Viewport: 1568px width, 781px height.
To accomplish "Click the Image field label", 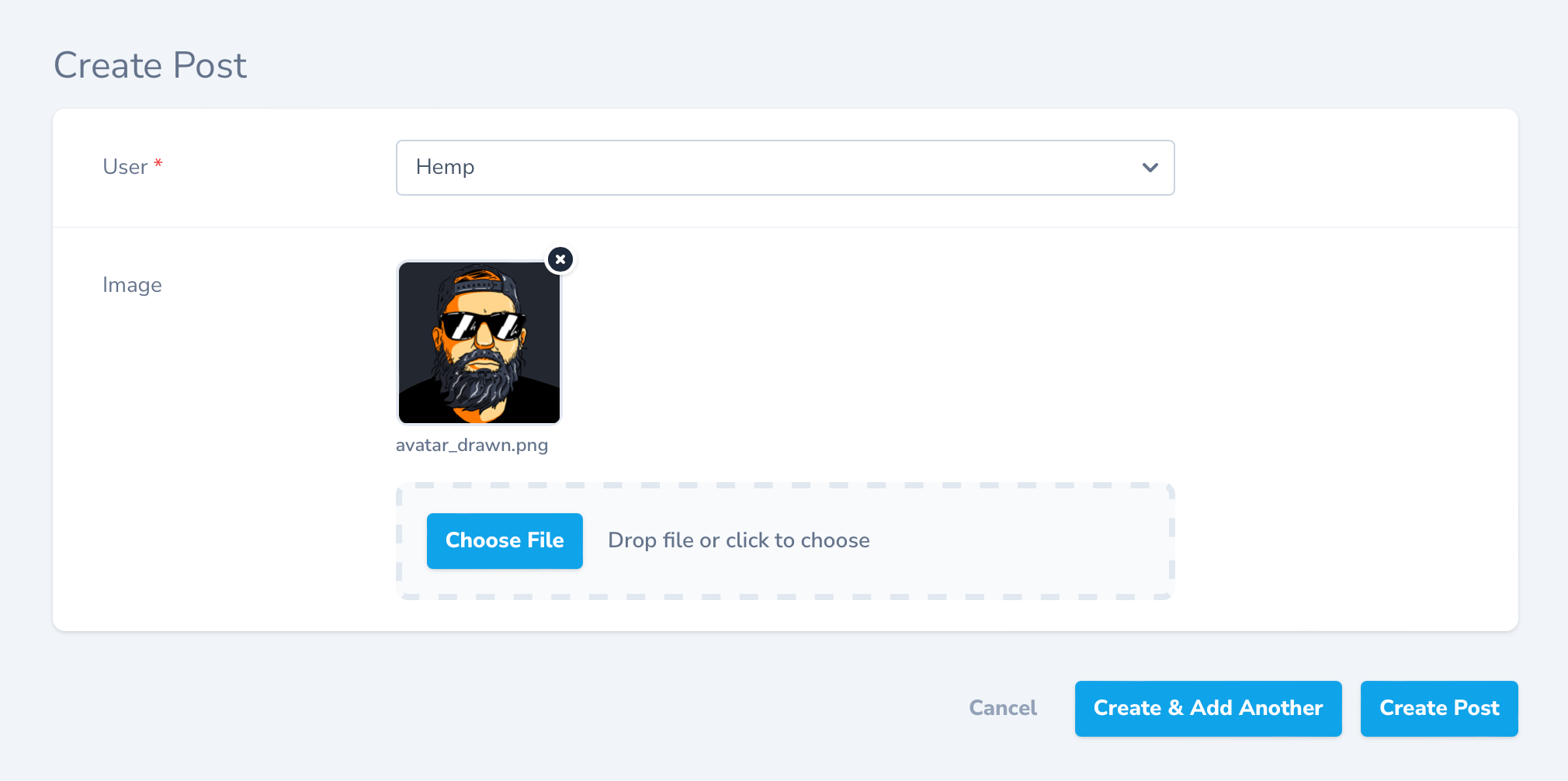I will (x=132, y=285).
